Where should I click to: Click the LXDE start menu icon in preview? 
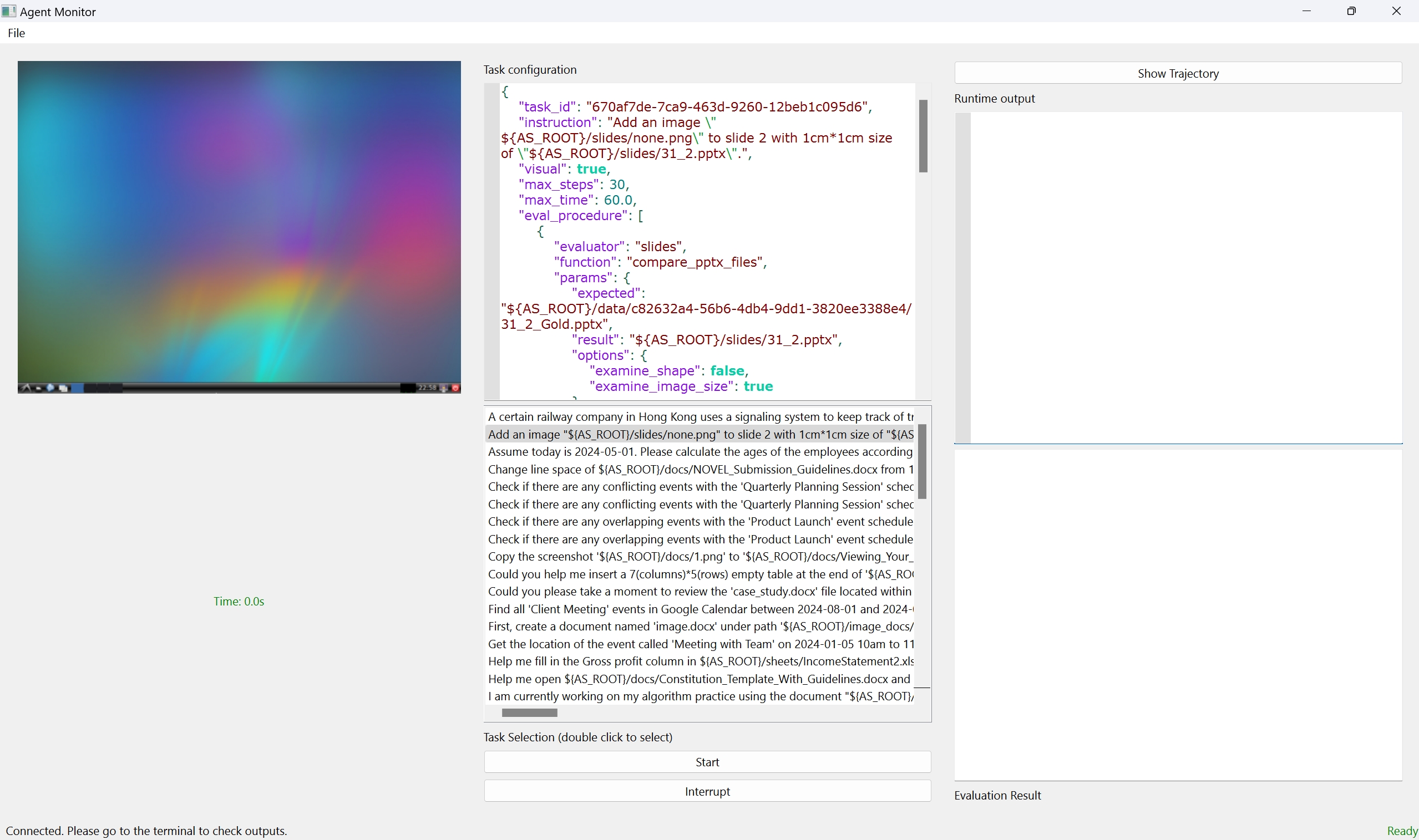point(26,388)
